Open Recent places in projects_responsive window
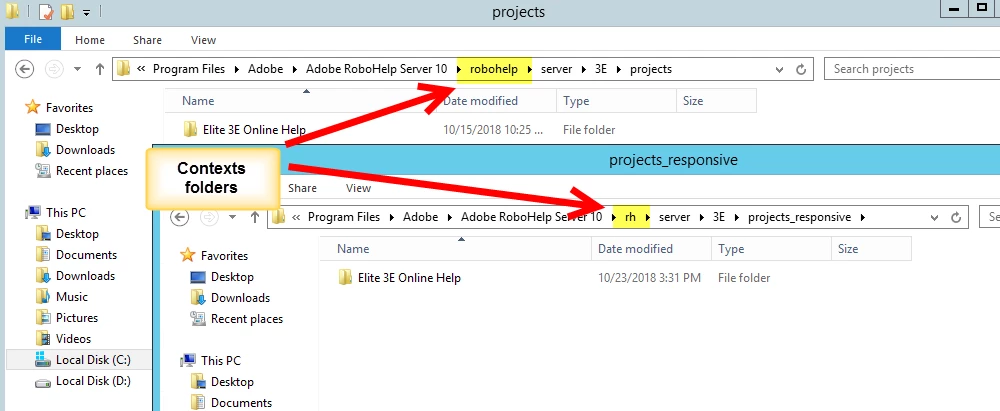This screenshot has height=411, width=1000. coord(237,319)
